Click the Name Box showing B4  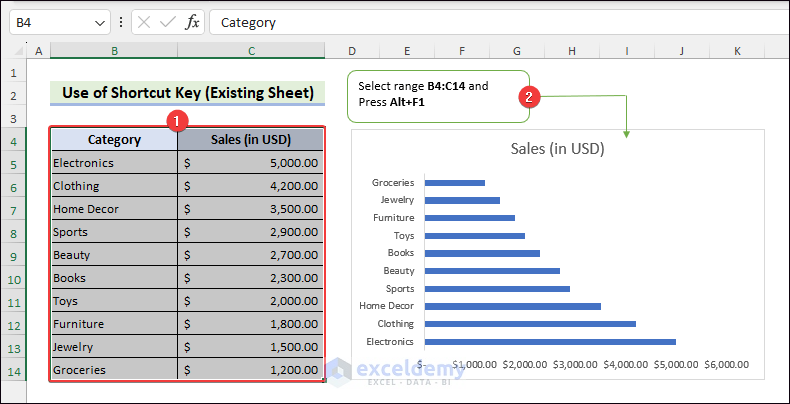click(x=50, y=22)
